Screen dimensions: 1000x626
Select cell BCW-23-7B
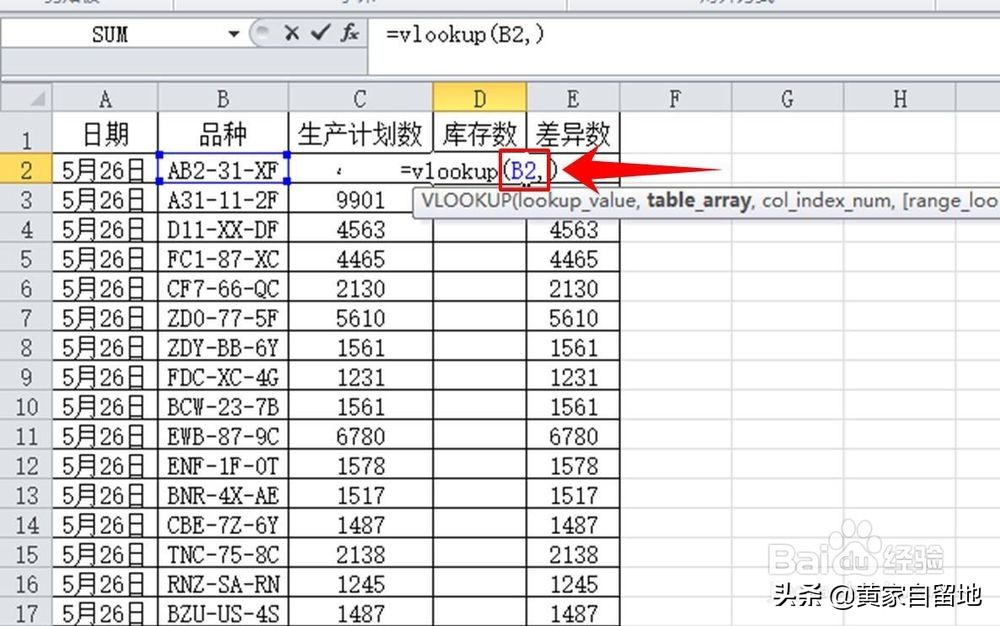(x=223, y=406)
